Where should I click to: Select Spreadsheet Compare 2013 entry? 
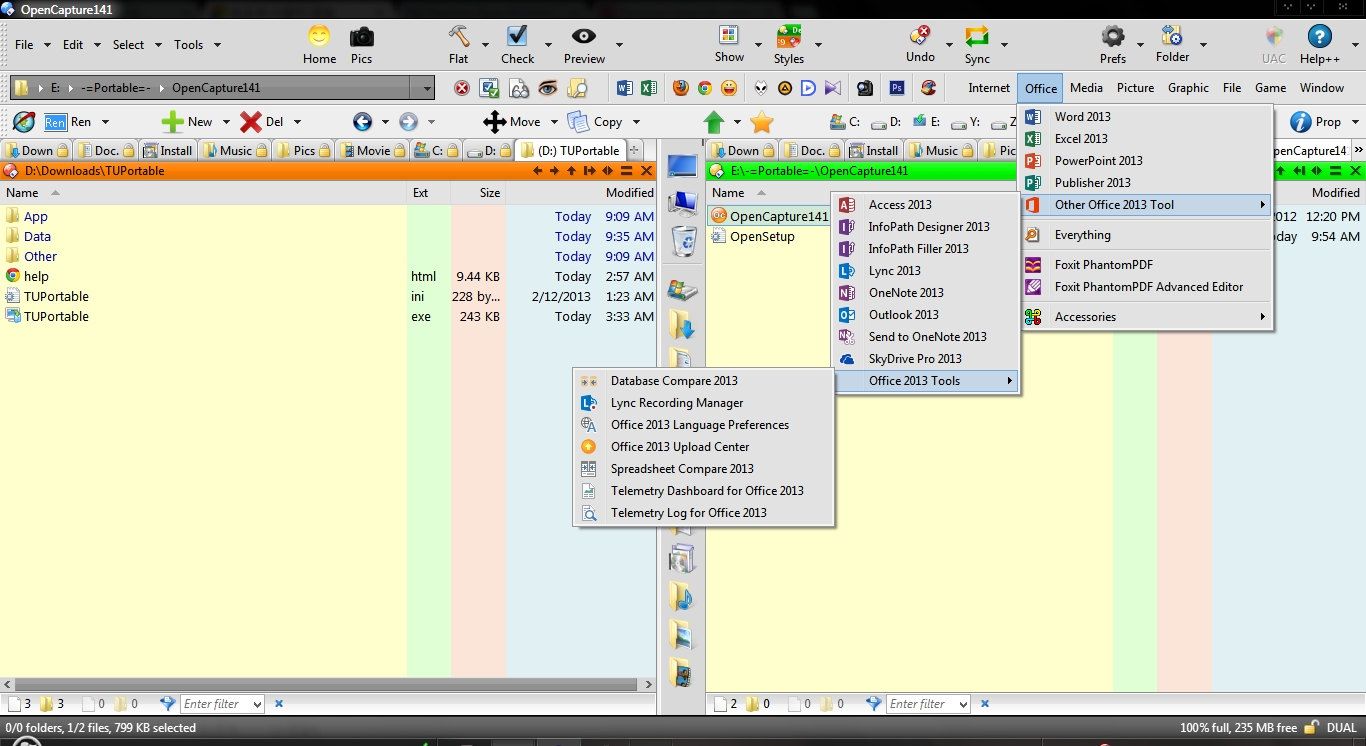(x=704, y=469)
